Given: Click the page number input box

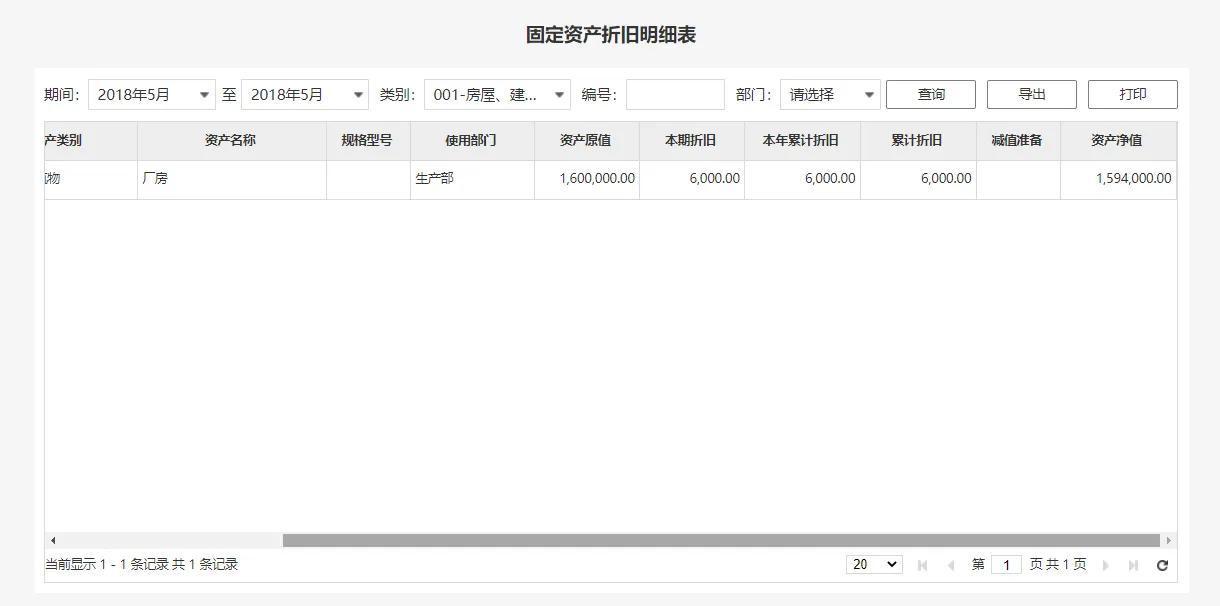Looking at the screenshot, I should tap(1007, 564).
